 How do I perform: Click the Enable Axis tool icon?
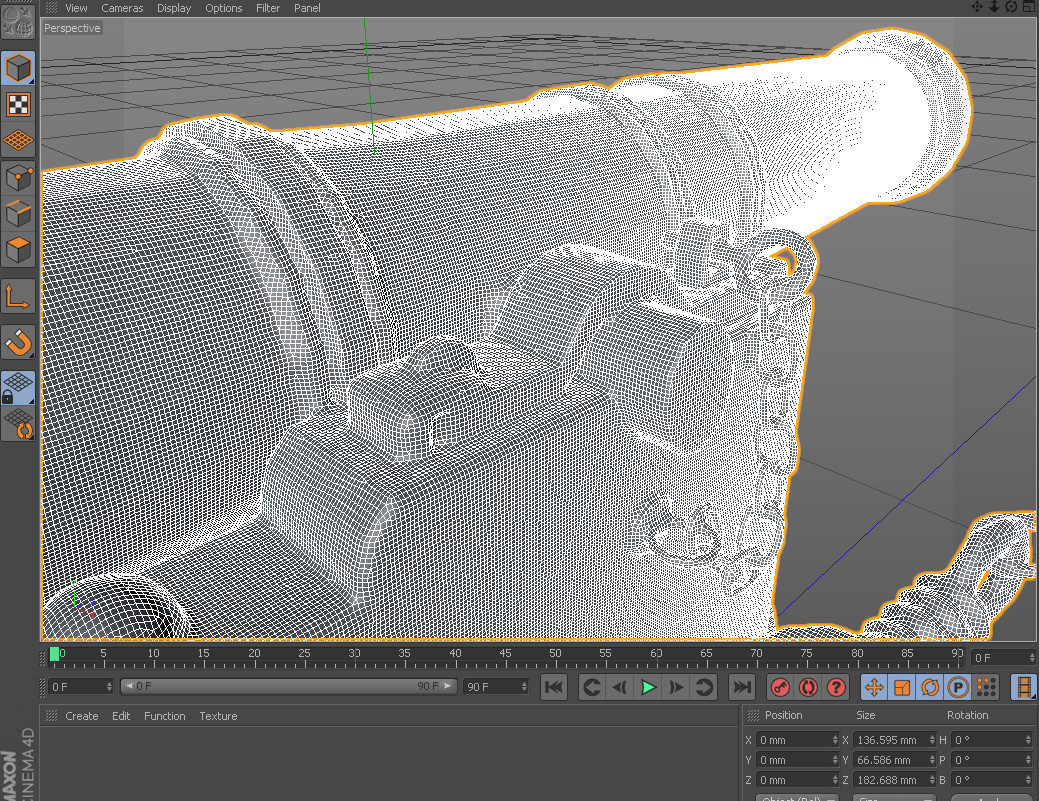point(19,296)
